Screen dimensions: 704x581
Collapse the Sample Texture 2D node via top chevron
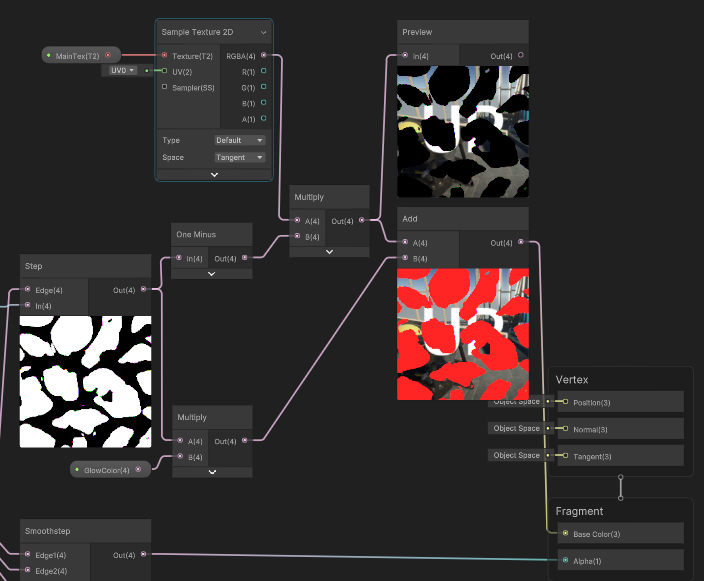point(263,32)
